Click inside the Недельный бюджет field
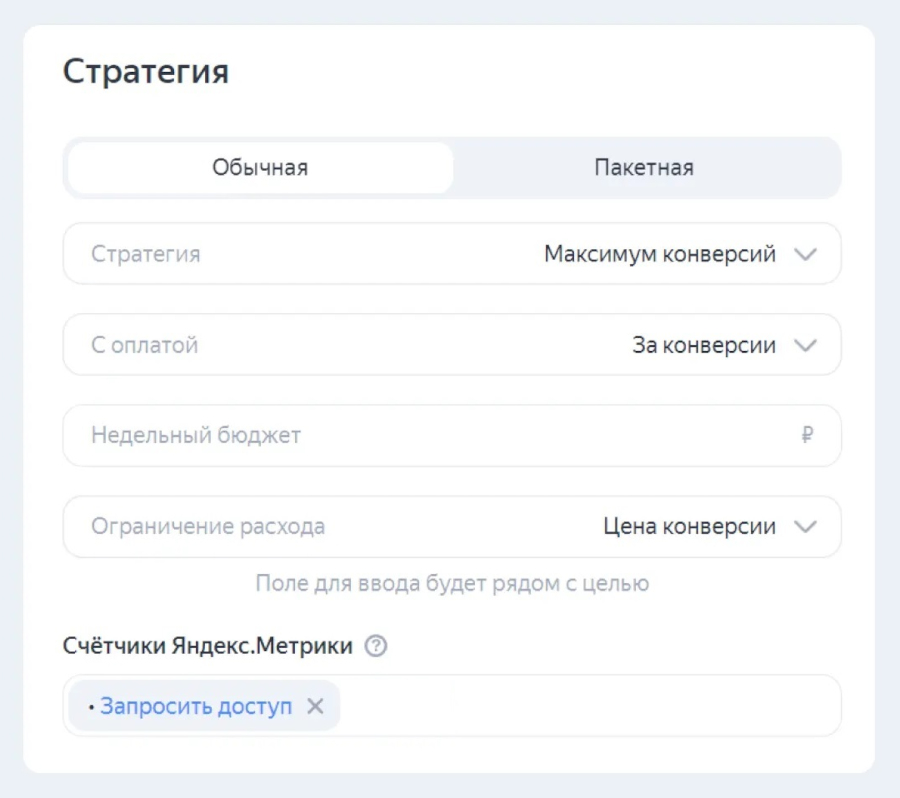The height and width of the screenshot is (798, 900). (300, 436)
